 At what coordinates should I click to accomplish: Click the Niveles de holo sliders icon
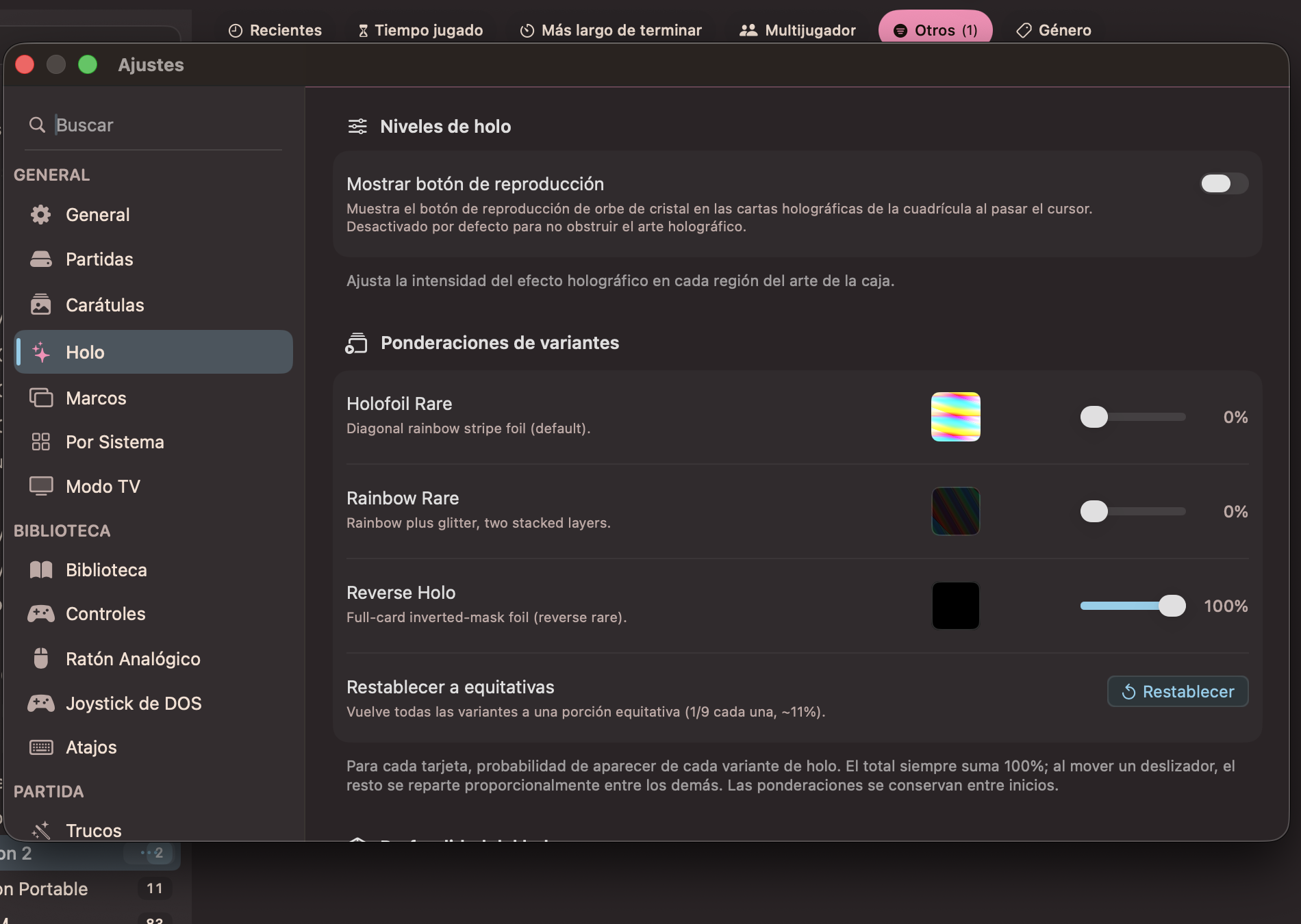point(357,127)
